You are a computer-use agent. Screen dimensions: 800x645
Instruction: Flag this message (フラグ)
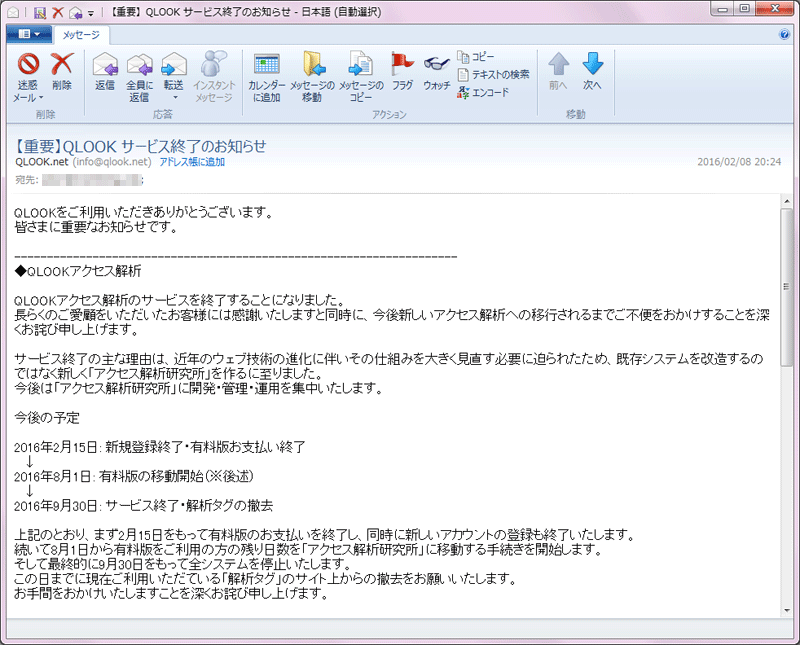point(403,71)
